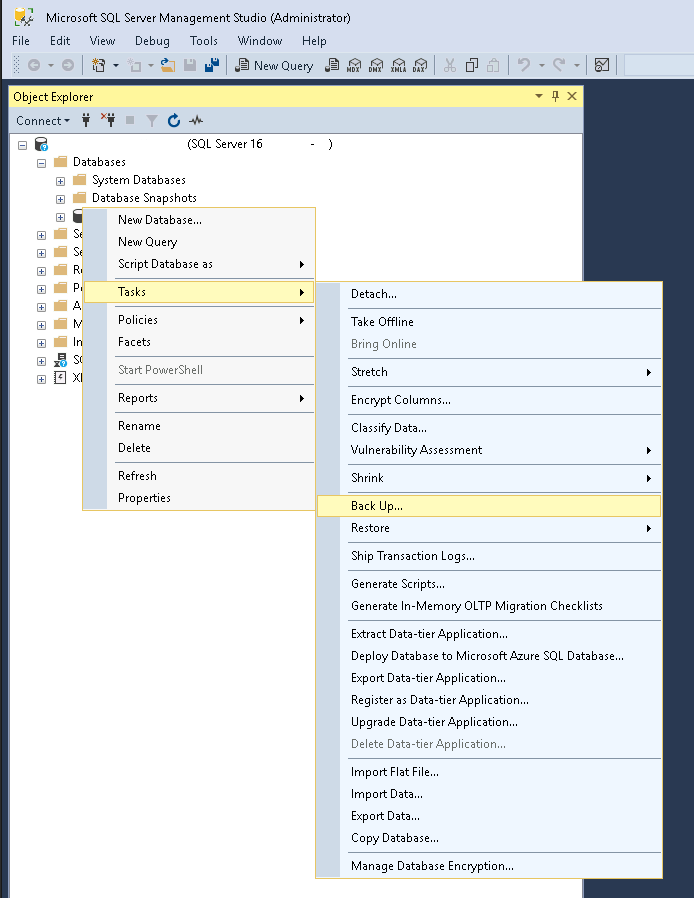The width and height of the screenshot is (694, 898).
Task: Click the Save floppy disk icon
Action: [x=190, y=65]
